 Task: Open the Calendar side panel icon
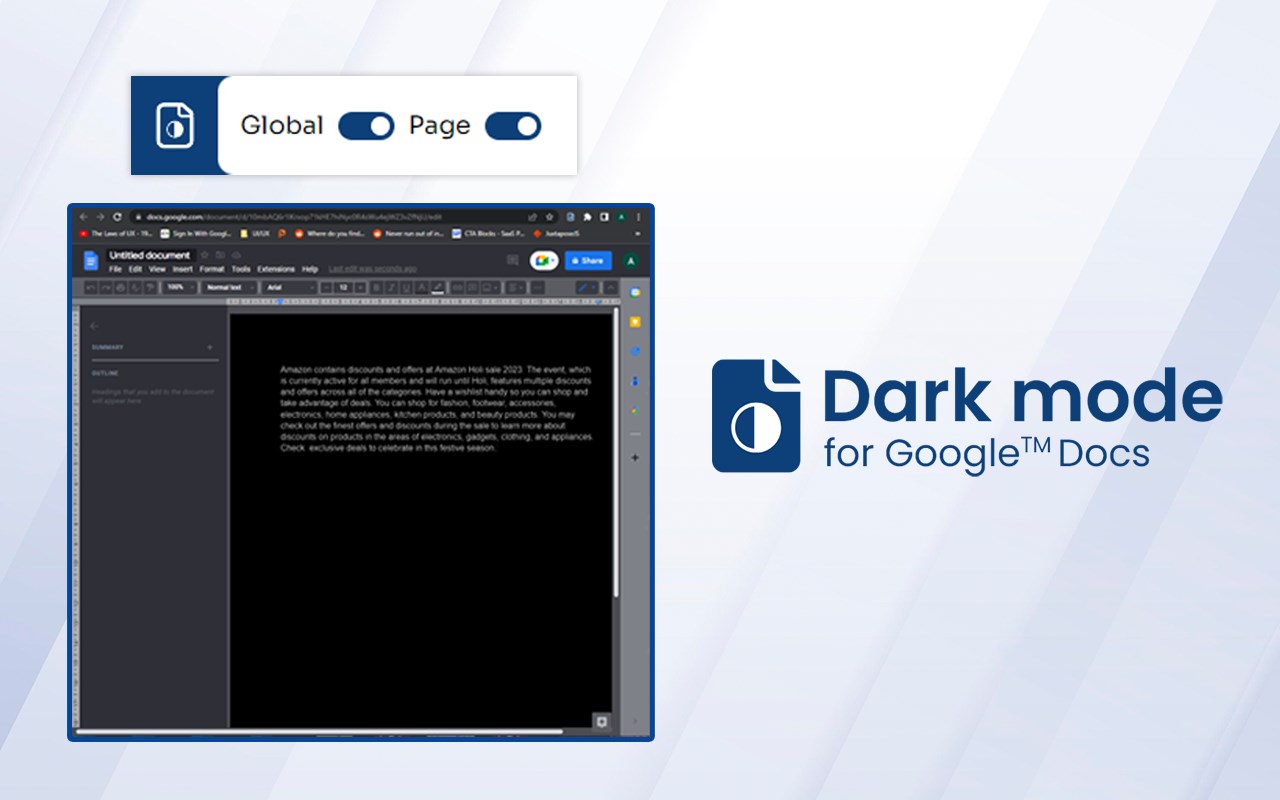(x=635, y=292)
